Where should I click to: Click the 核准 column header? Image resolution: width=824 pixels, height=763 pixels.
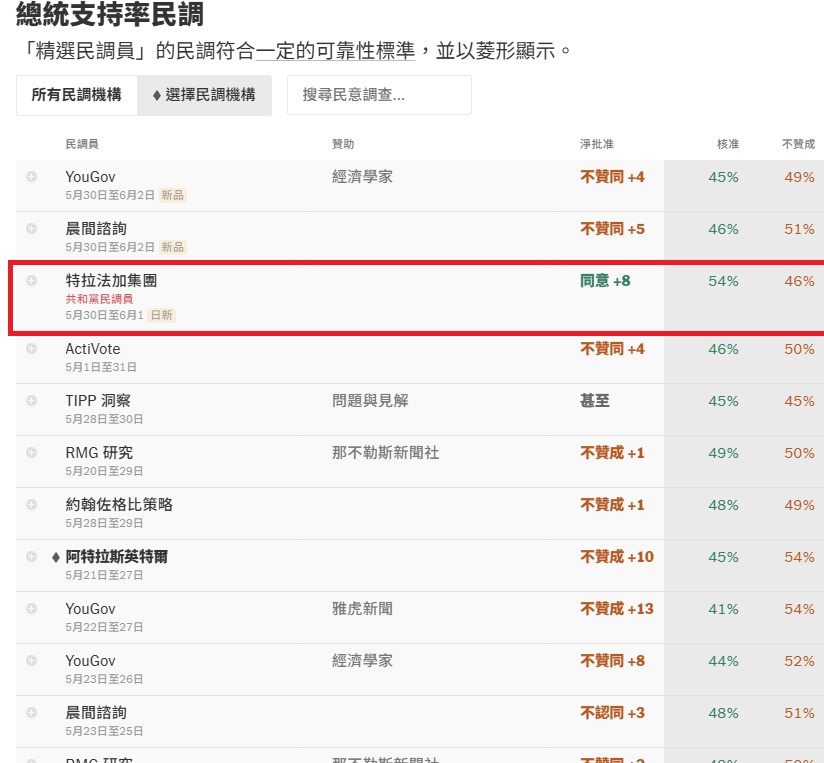pos(727,145)
